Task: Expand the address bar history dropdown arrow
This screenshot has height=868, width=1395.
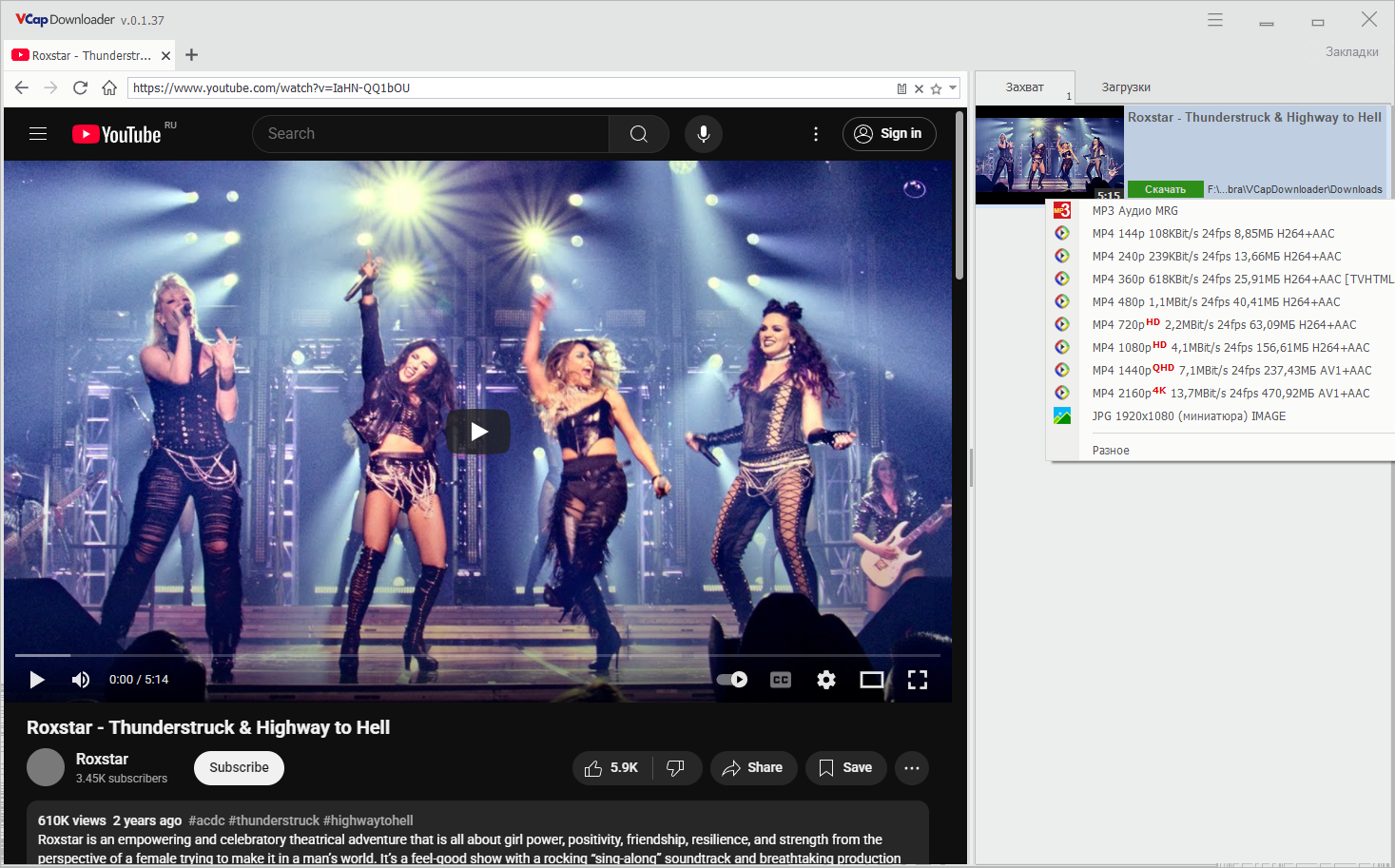Action: [x=953, y=88]
